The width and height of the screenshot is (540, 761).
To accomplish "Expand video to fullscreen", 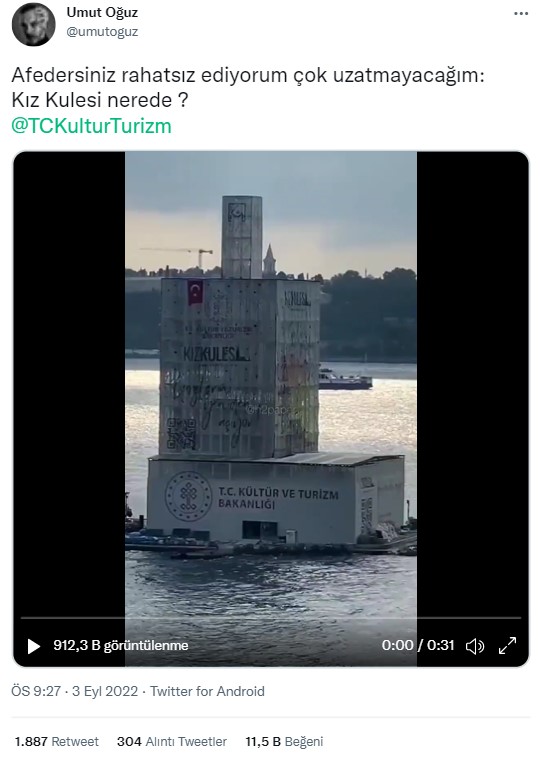I will tap(507, 645).
